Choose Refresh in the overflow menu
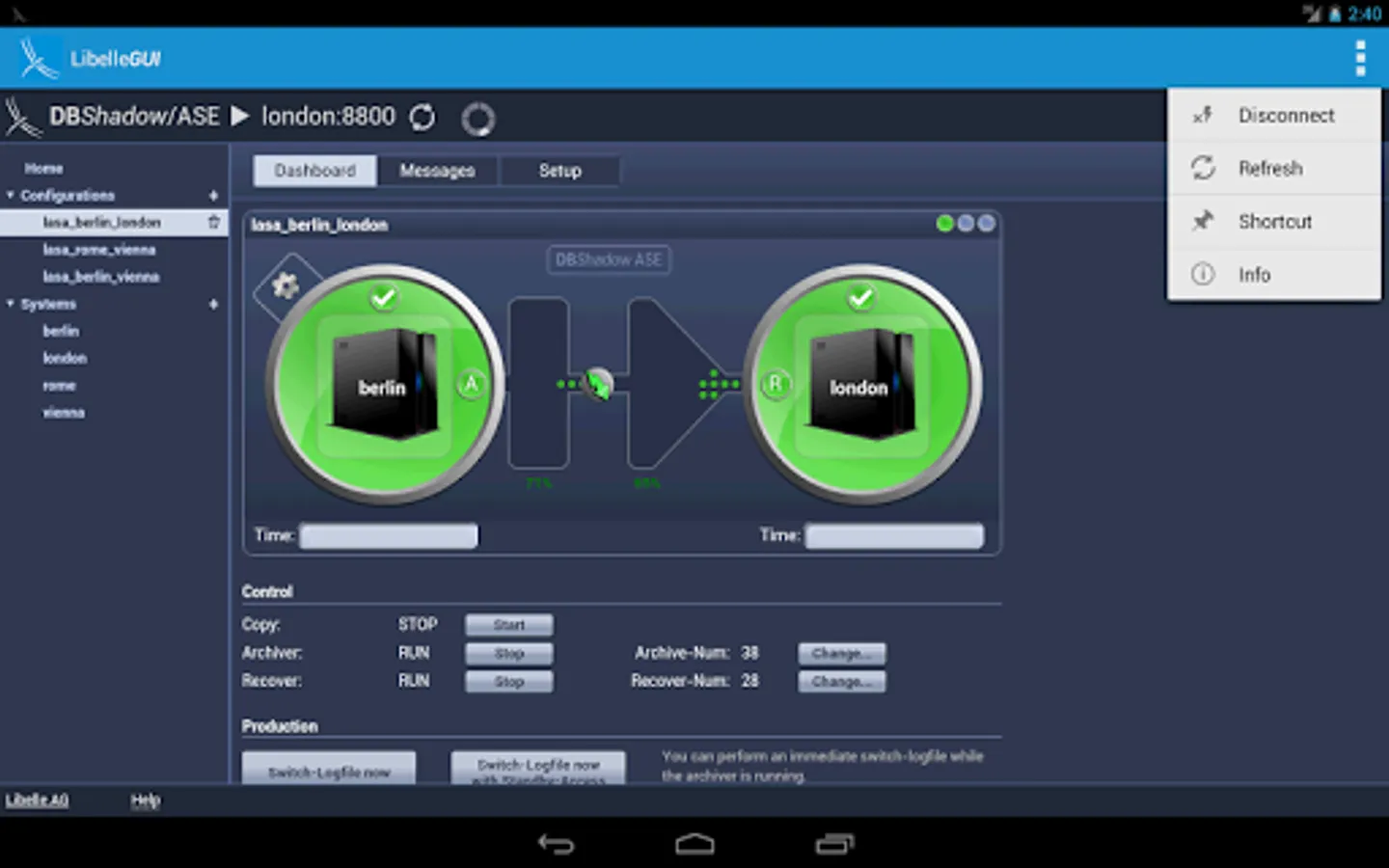Viewport: 1389px width, 868px height. [x=1273, y=168]
